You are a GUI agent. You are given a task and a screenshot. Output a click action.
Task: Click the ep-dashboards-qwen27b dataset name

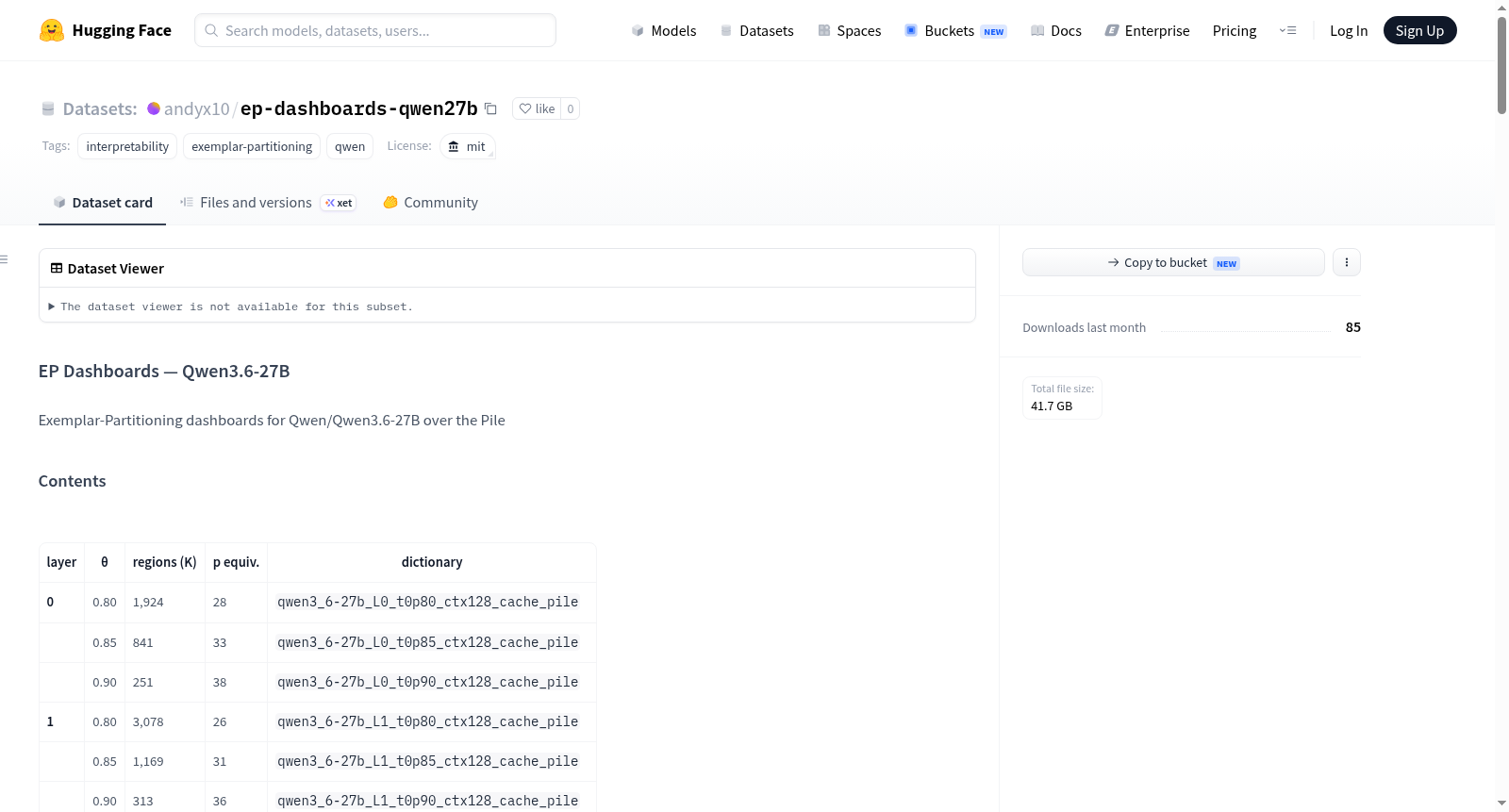[x=359, y=108]
